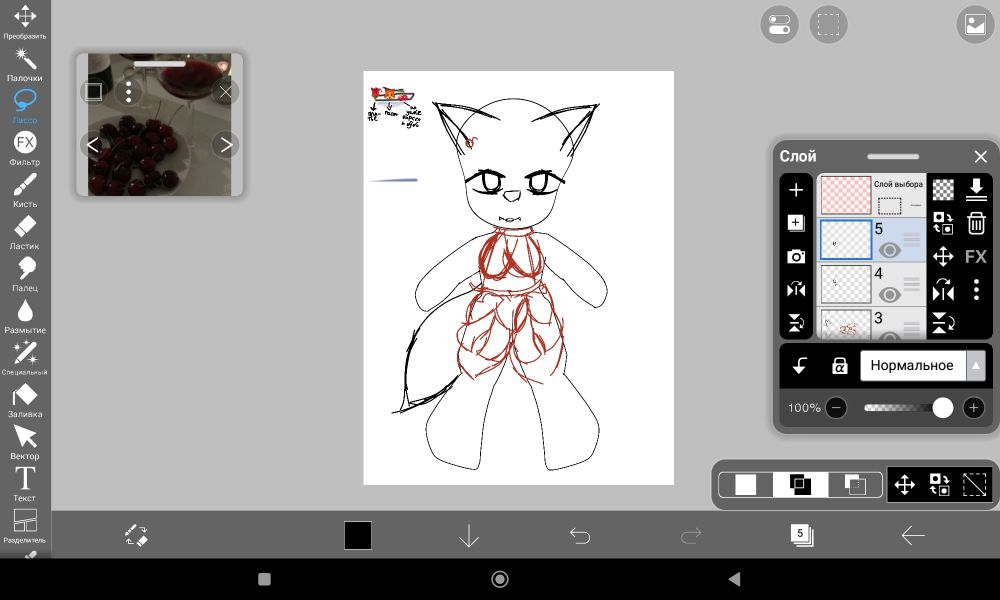The image size is (1000, 600).
Task: Undo the last action
Action: pos(580,536)
